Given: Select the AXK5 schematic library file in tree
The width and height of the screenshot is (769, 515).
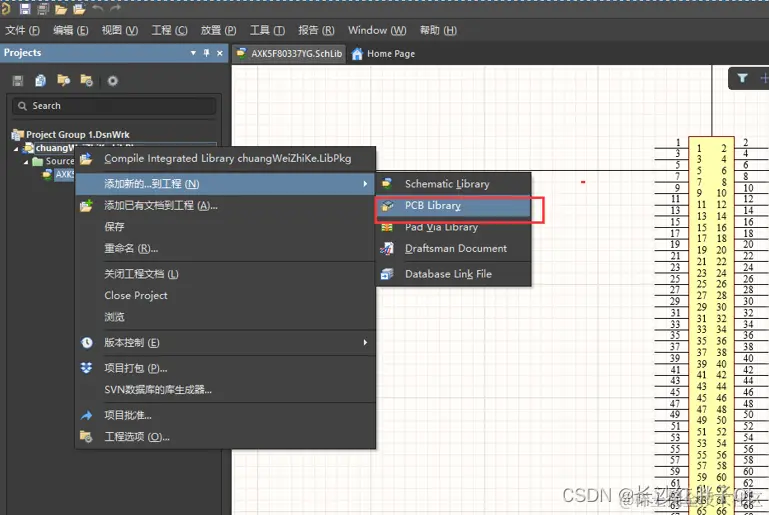Looking at the screenshot, I should 59,174.
